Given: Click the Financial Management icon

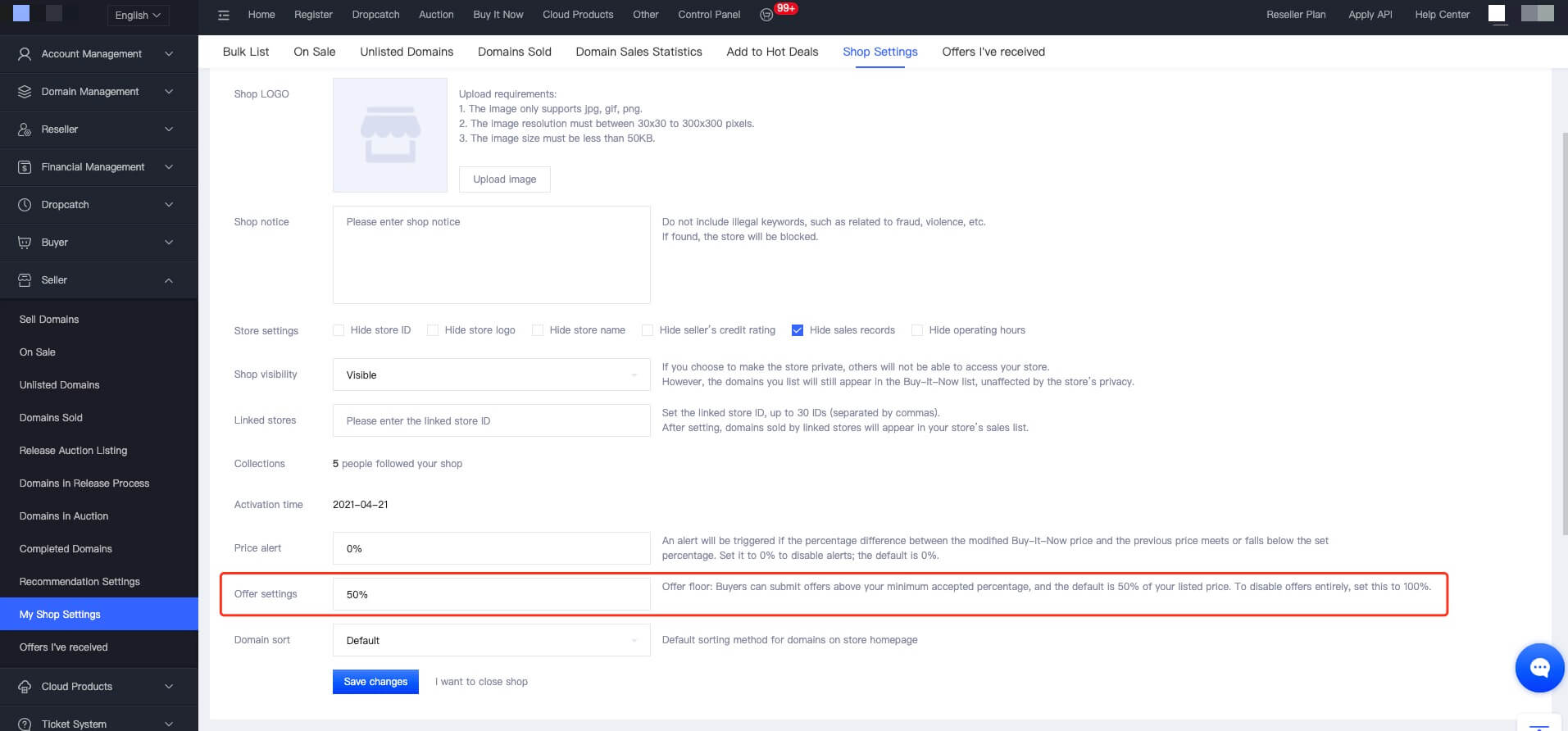Looking at the screenshot, I should coord(25,167).
